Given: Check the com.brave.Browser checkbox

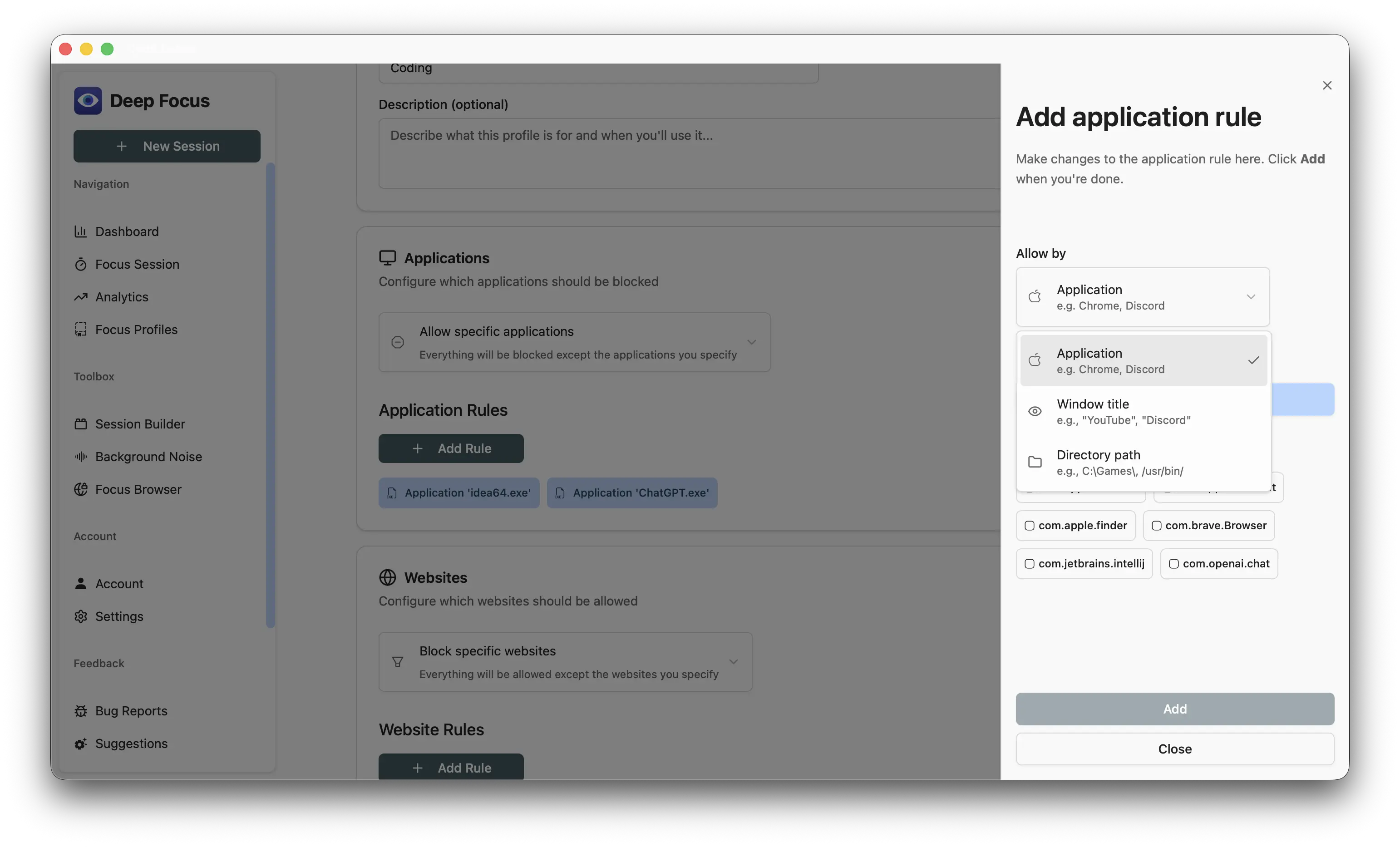Looking at the screenshot, I should [x=1156, y=526].
